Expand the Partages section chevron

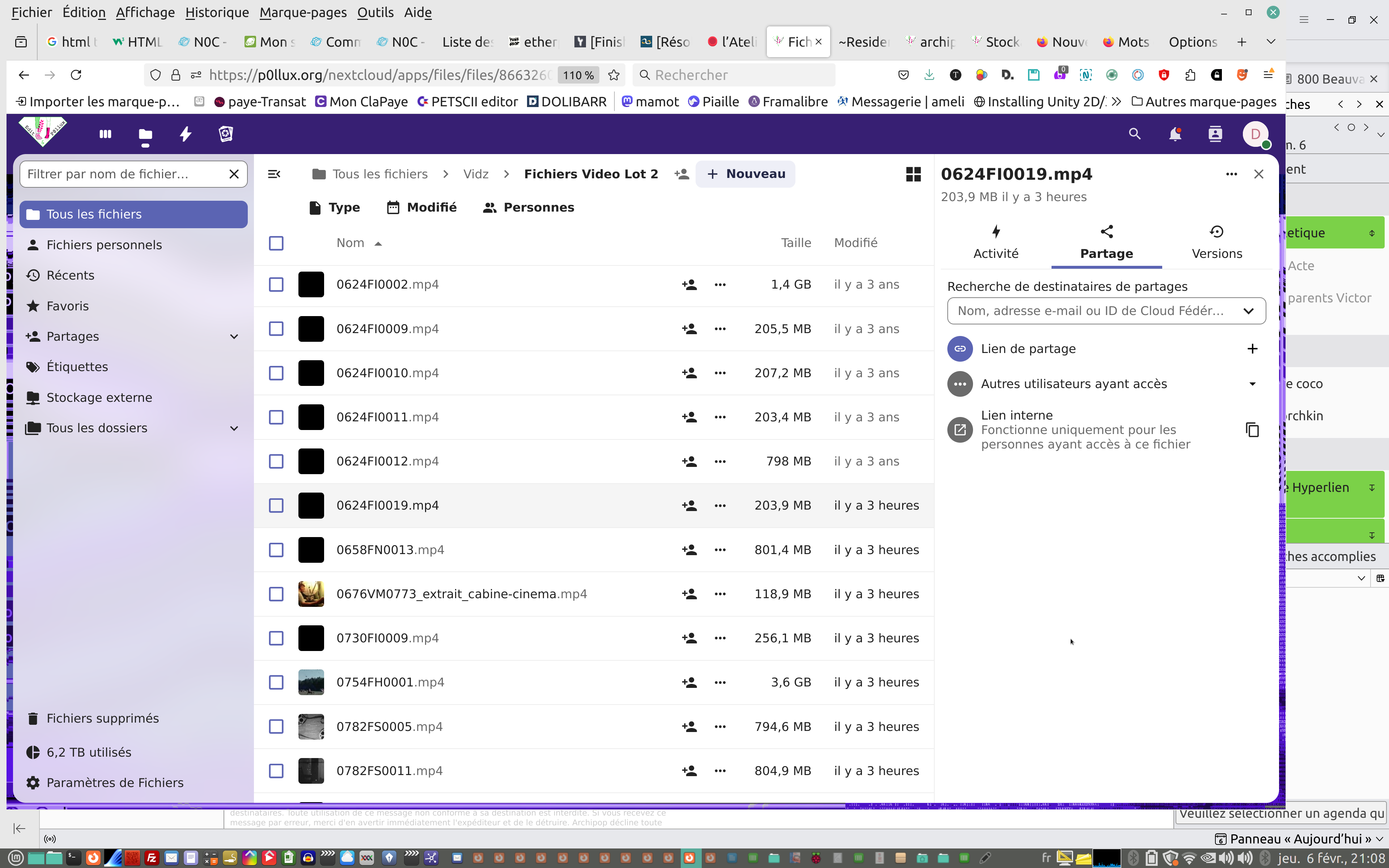point(234,336)
